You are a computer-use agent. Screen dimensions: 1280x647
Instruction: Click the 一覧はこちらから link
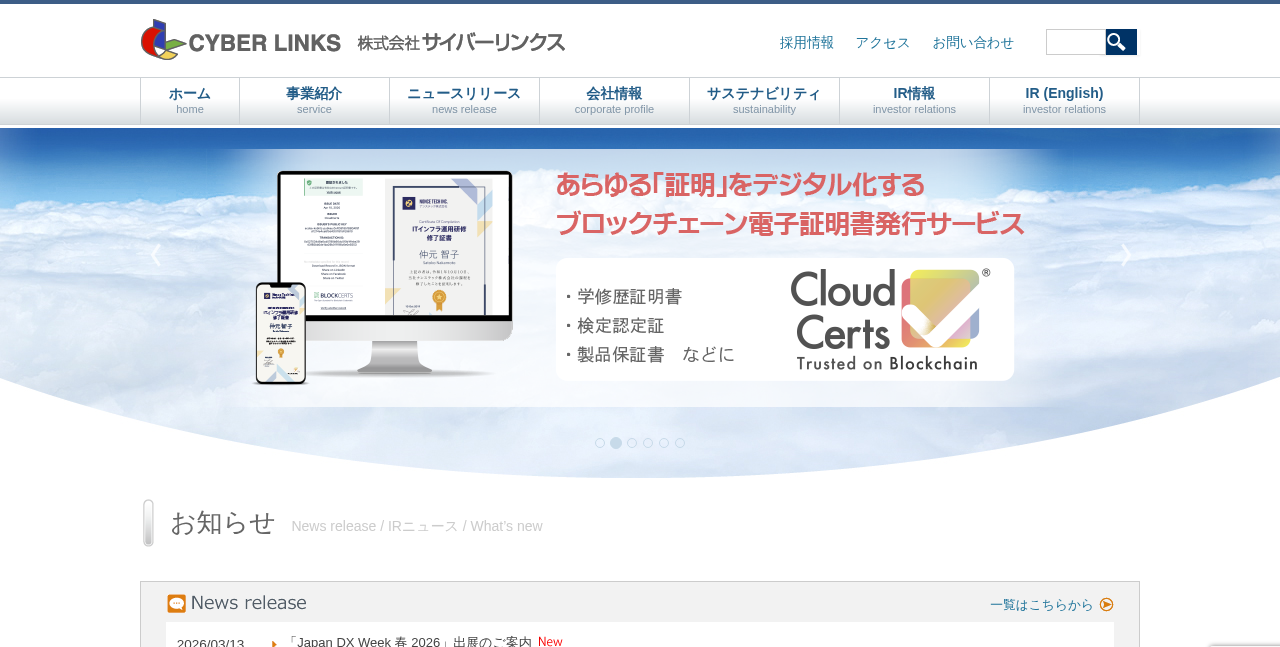[1042, 605]
